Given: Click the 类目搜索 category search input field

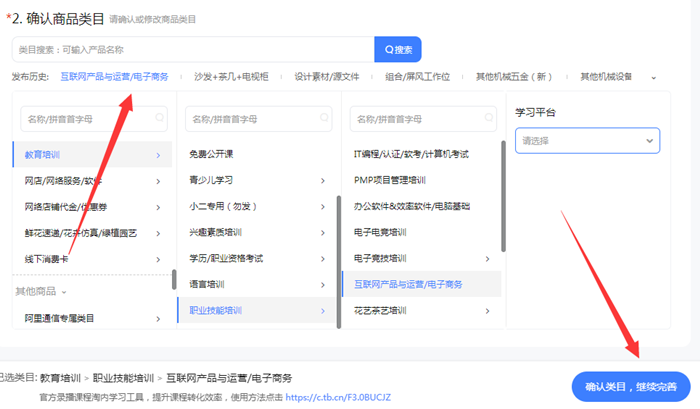Looking at the screenshot, I should click(192, 49).
